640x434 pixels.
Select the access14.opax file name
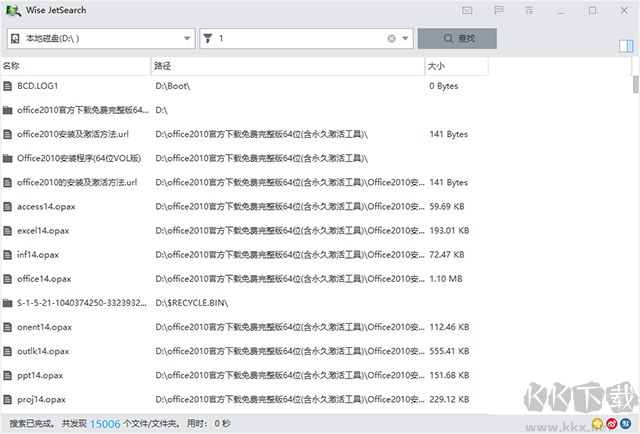click(46, 207)
